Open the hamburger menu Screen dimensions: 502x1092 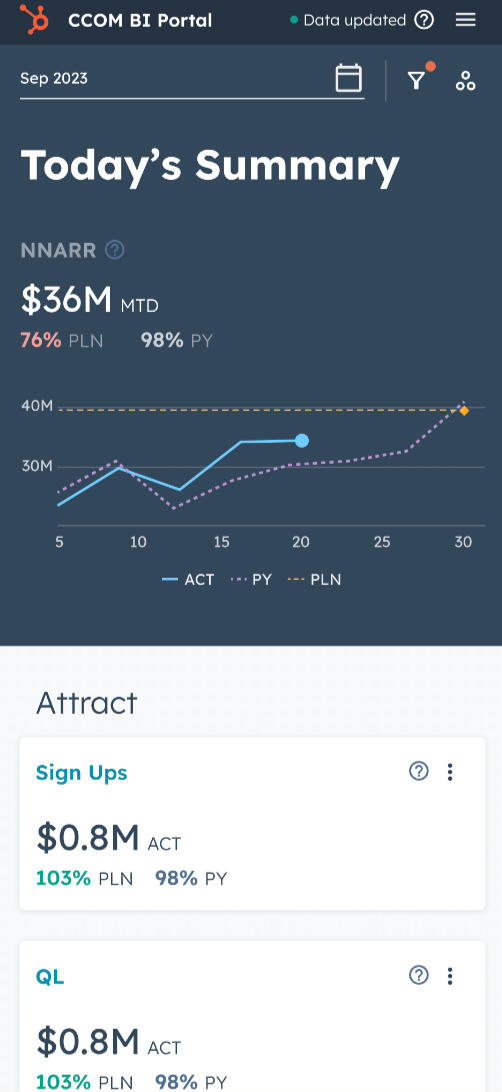point(466,20)
